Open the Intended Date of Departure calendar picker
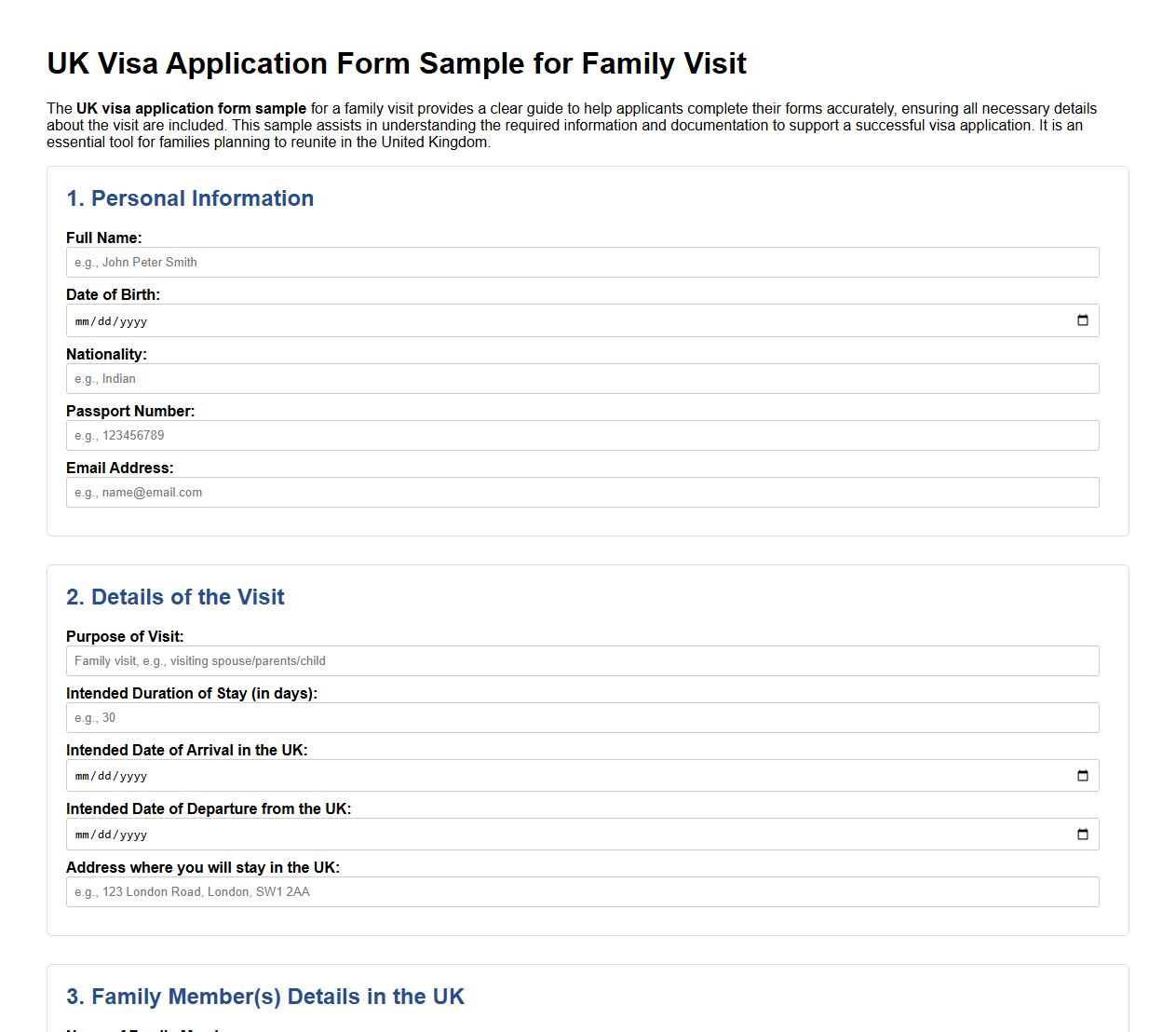Viewport: 1176px width, 1032px height. tap(1082, 834)
